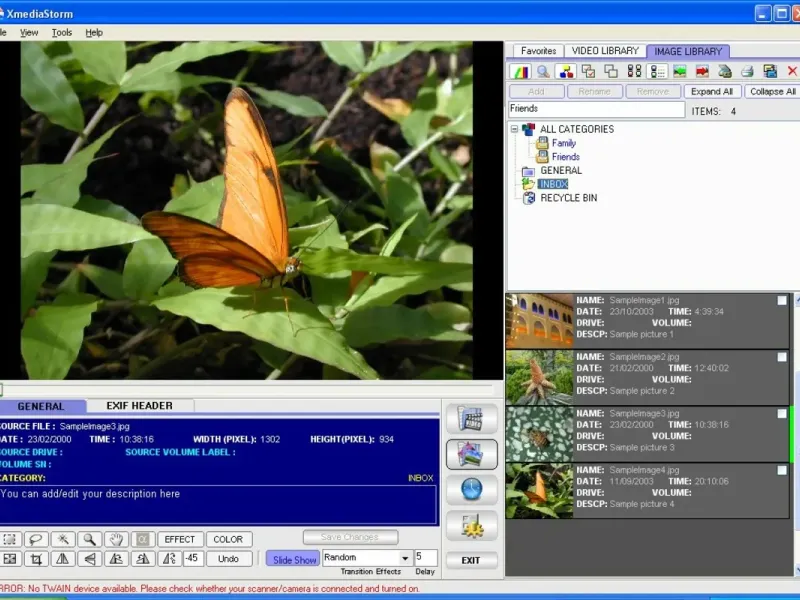Click the clock scheduler icon button
Screen dimensions: 800x600
pos(471,489)
